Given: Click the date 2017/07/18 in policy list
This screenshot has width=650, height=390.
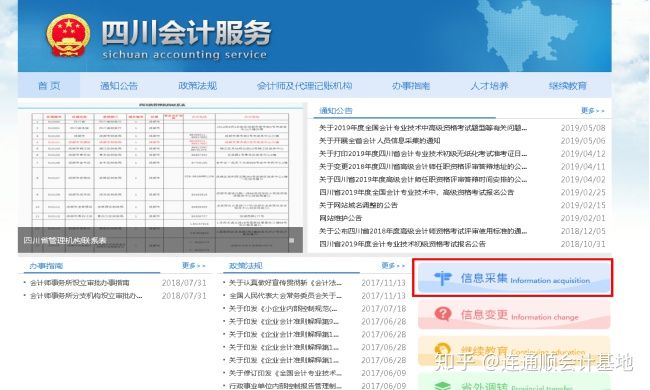Looking at the screenshot, I should coord(383,308).
